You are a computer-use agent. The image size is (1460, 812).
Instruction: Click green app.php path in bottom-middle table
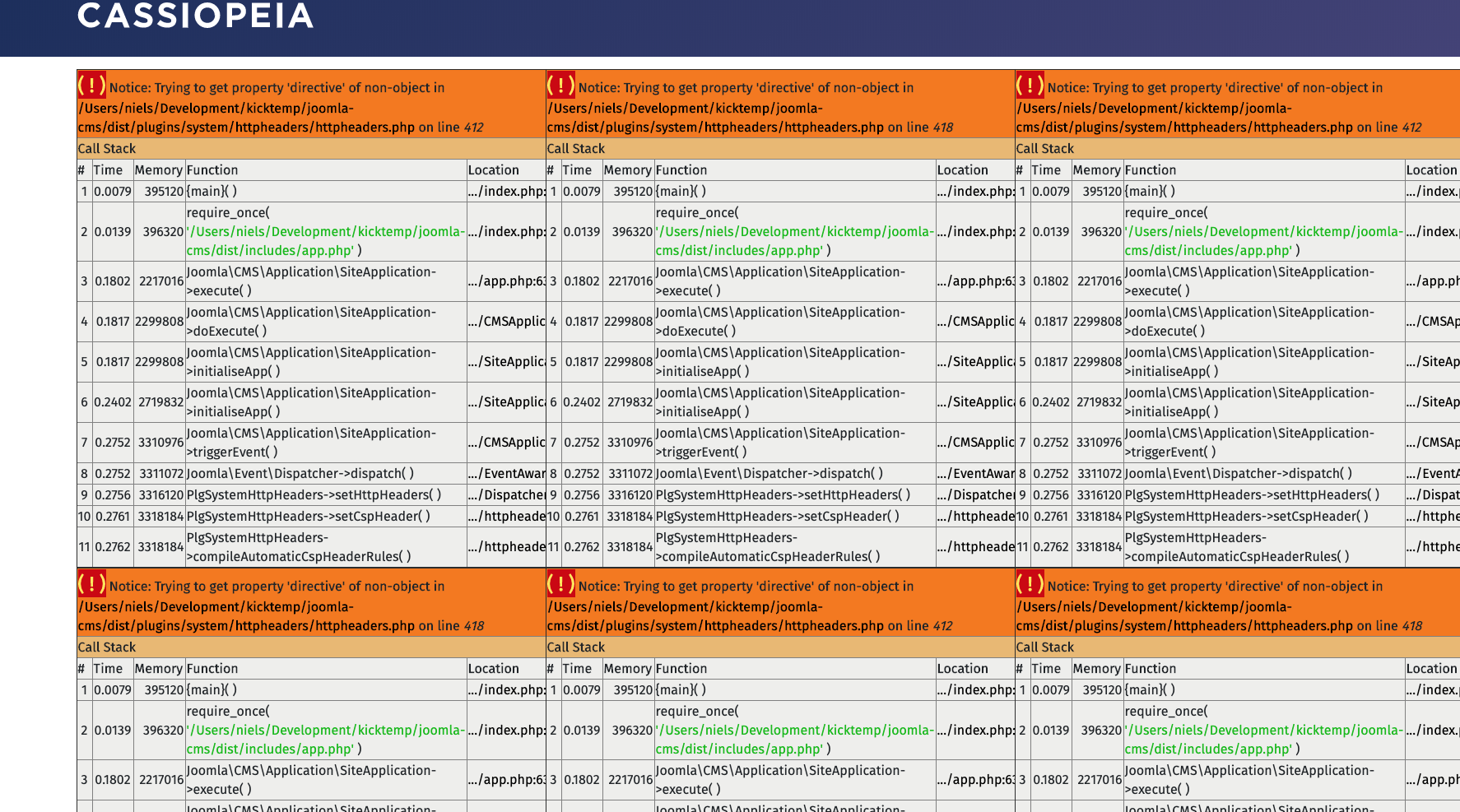tap(795, 740)
